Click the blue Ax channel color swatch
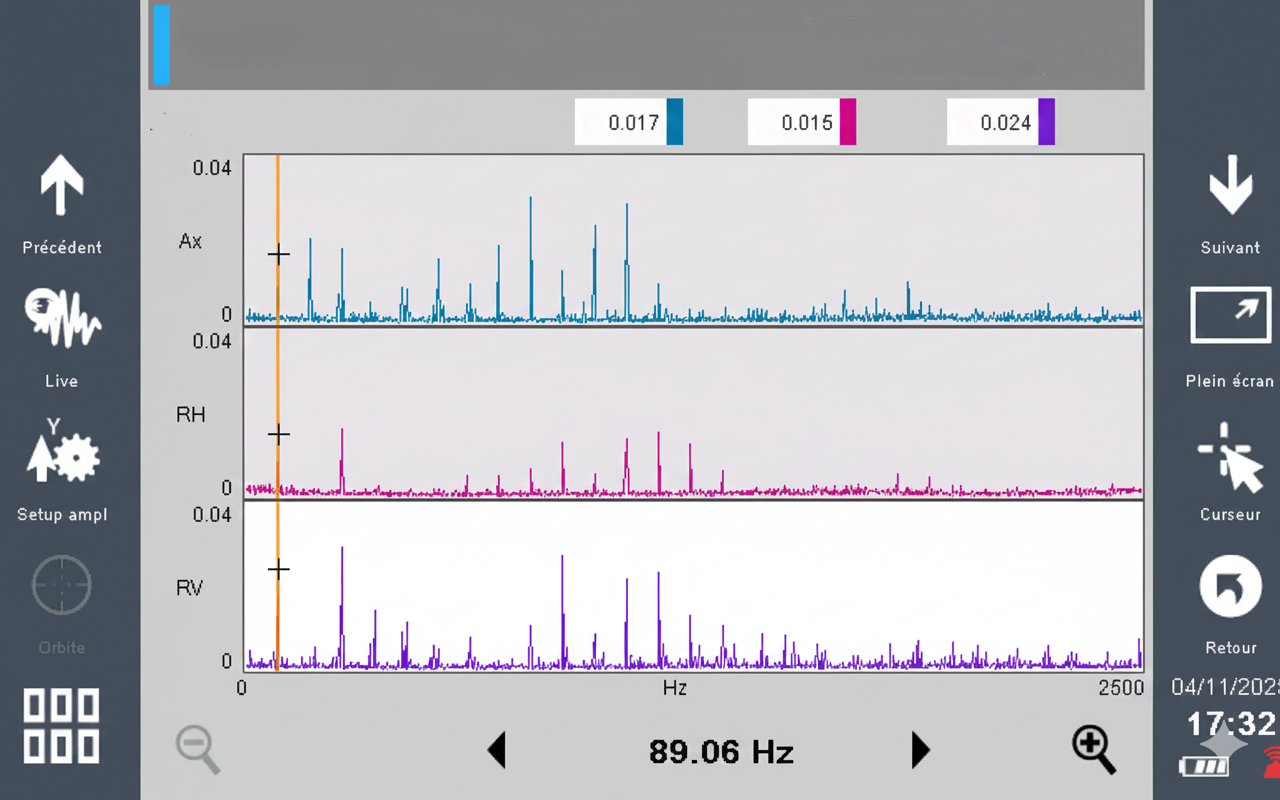This screenshot has height=800, width=1280. [675, 122]
